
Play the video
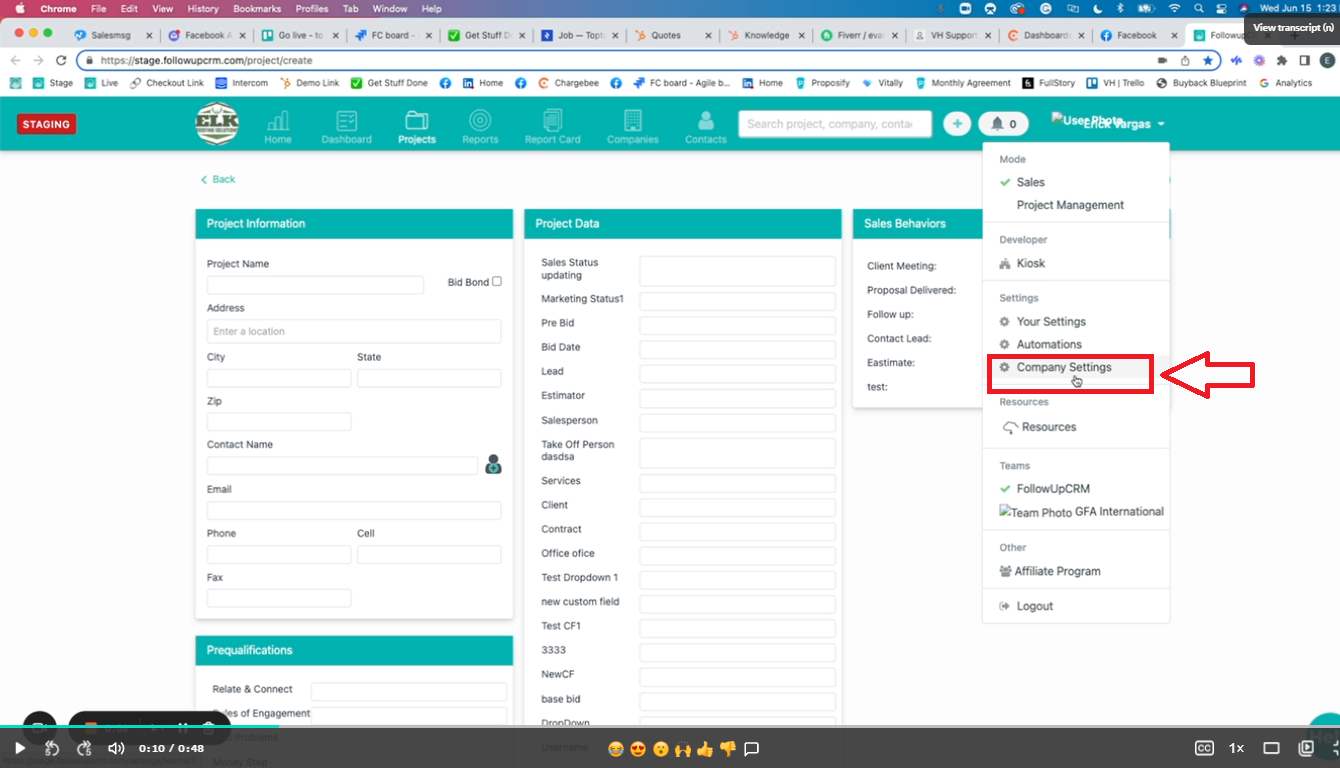(x=19, y=748)
